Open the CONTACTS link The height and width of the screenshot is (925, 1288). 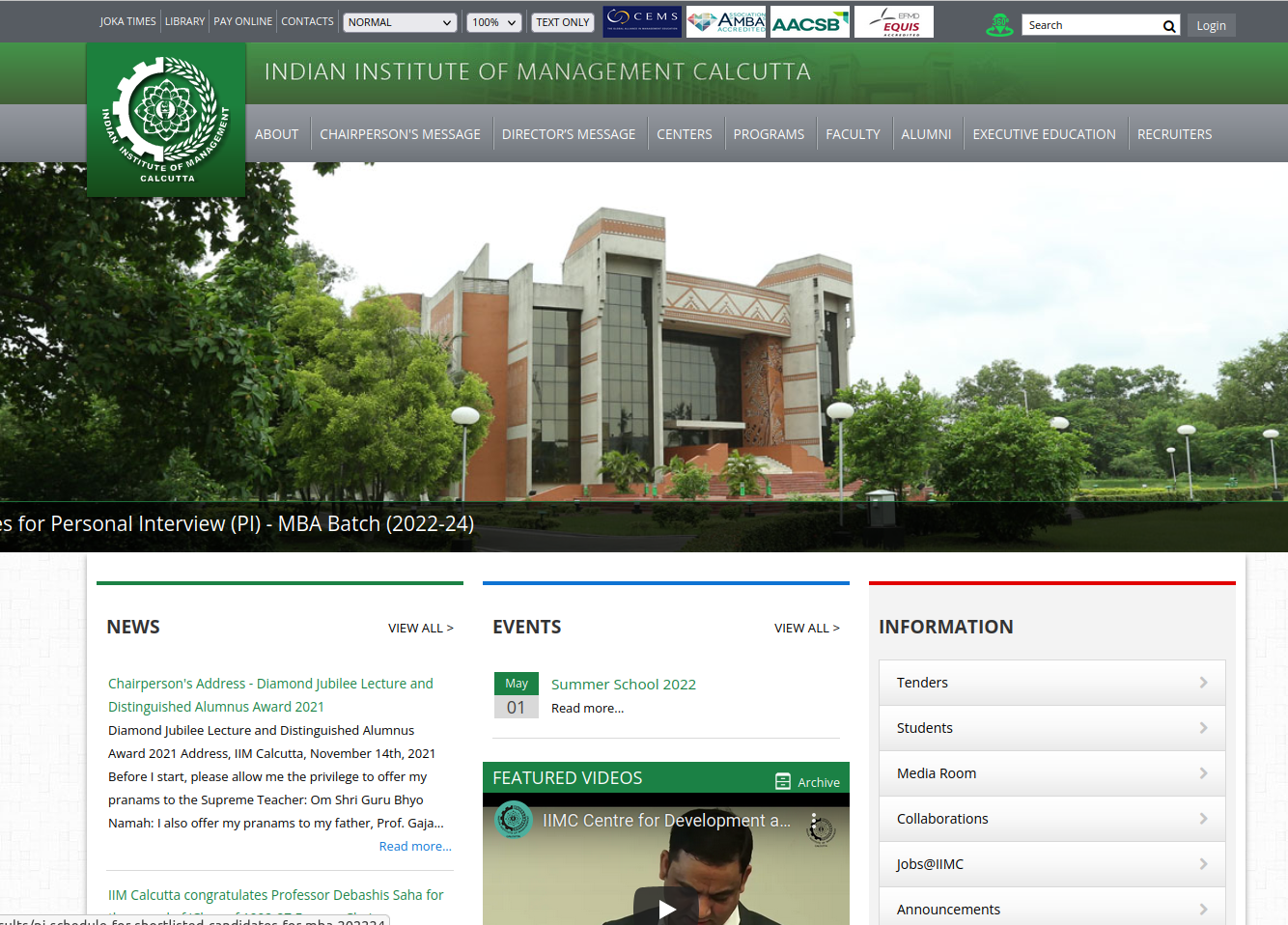tap(307, 21)
